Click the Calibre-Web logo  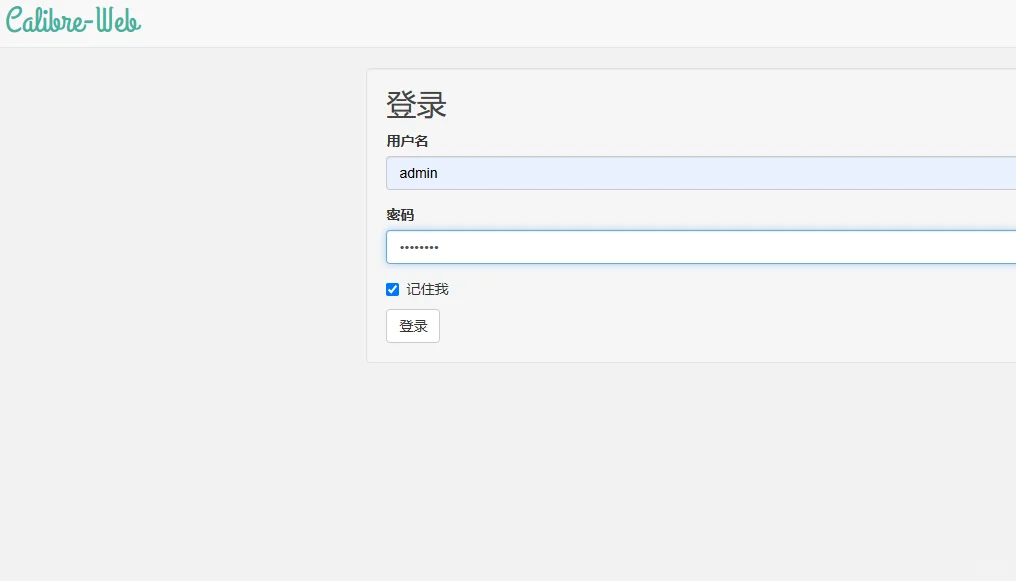click(x=73, y=21)
